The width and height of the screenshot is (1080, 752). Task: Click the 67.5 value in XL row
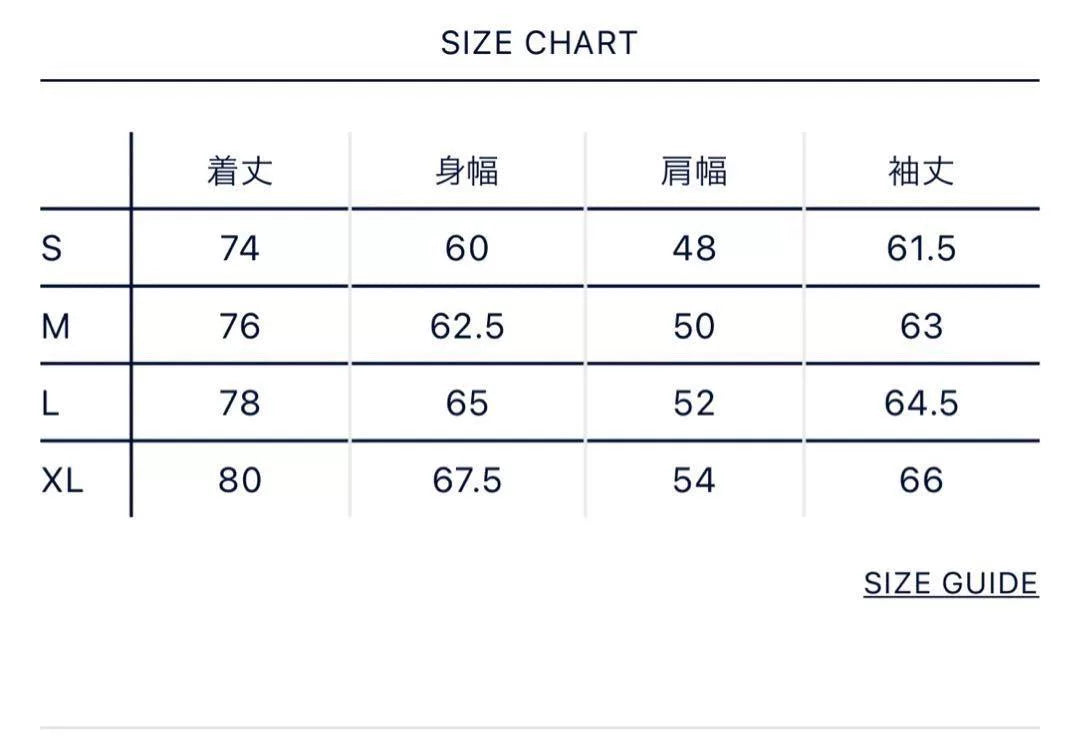467,480
